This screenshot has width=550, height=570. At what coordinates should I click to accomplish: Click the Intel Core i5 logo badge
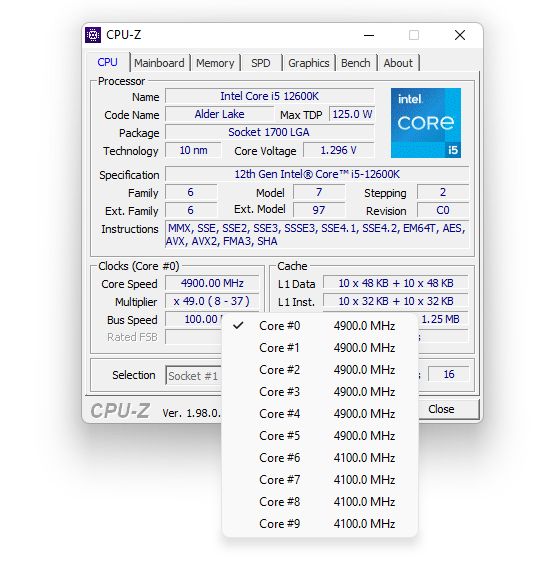426,123
